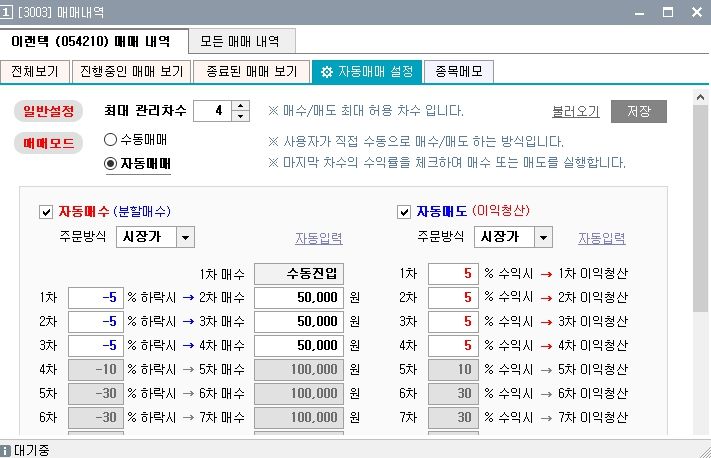Open the 자동매도 주문방식 시장가 dropdown
The image size is (711, 458).
[x=543, y=237]
